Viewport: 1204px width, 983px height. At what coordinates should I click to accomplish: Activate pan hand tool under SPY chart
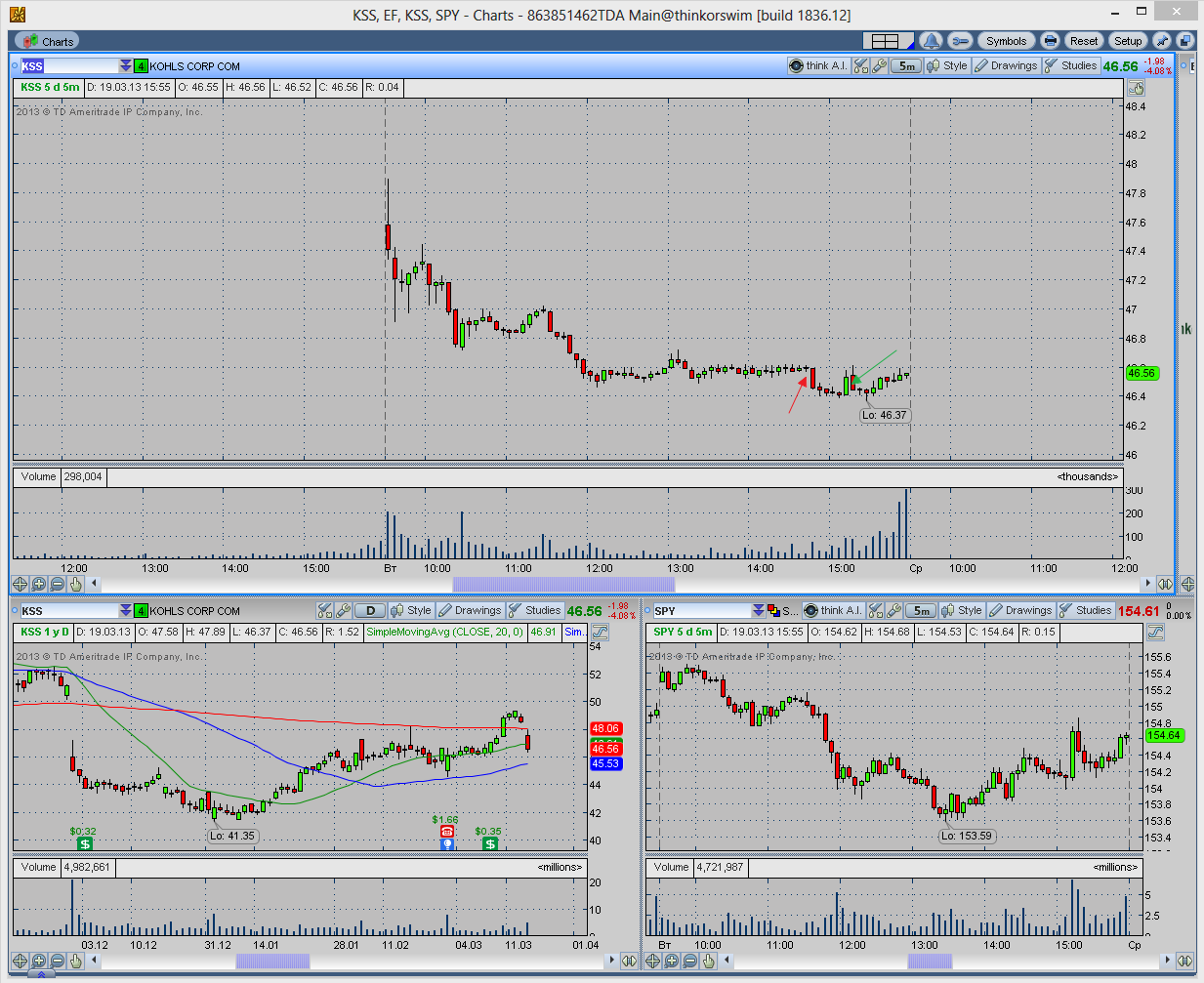pos(708,961)
